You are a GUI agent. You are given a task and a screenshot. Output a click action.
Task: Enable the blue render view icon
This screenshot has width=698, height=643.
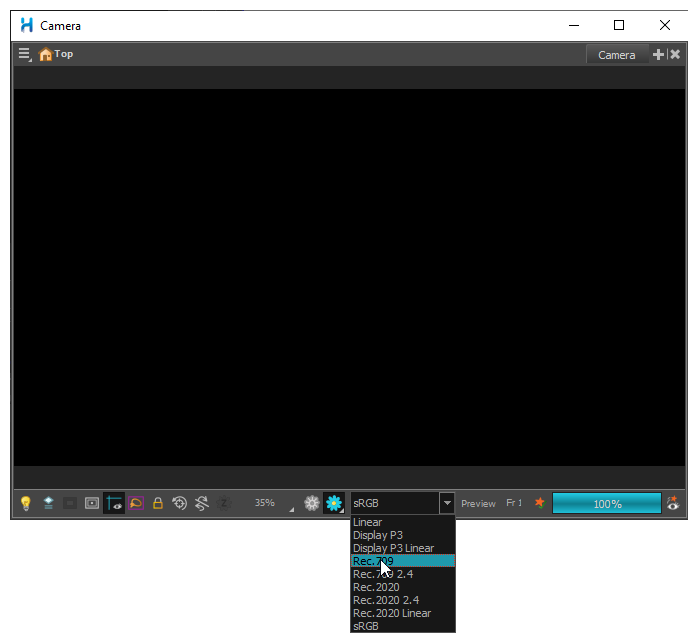click(x=334, y=504)
